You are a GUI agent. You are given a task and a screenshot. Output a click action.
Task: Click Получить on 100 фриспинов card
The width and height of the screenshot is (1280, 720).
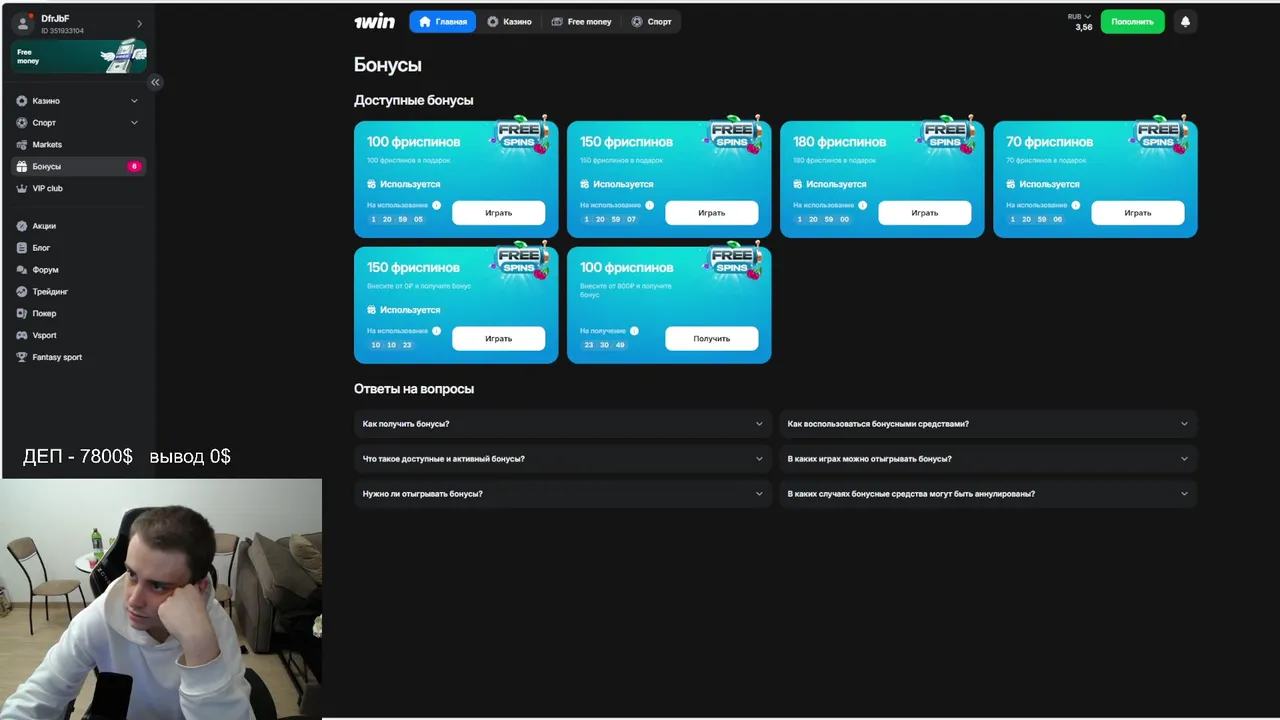(x=711, y=339)
